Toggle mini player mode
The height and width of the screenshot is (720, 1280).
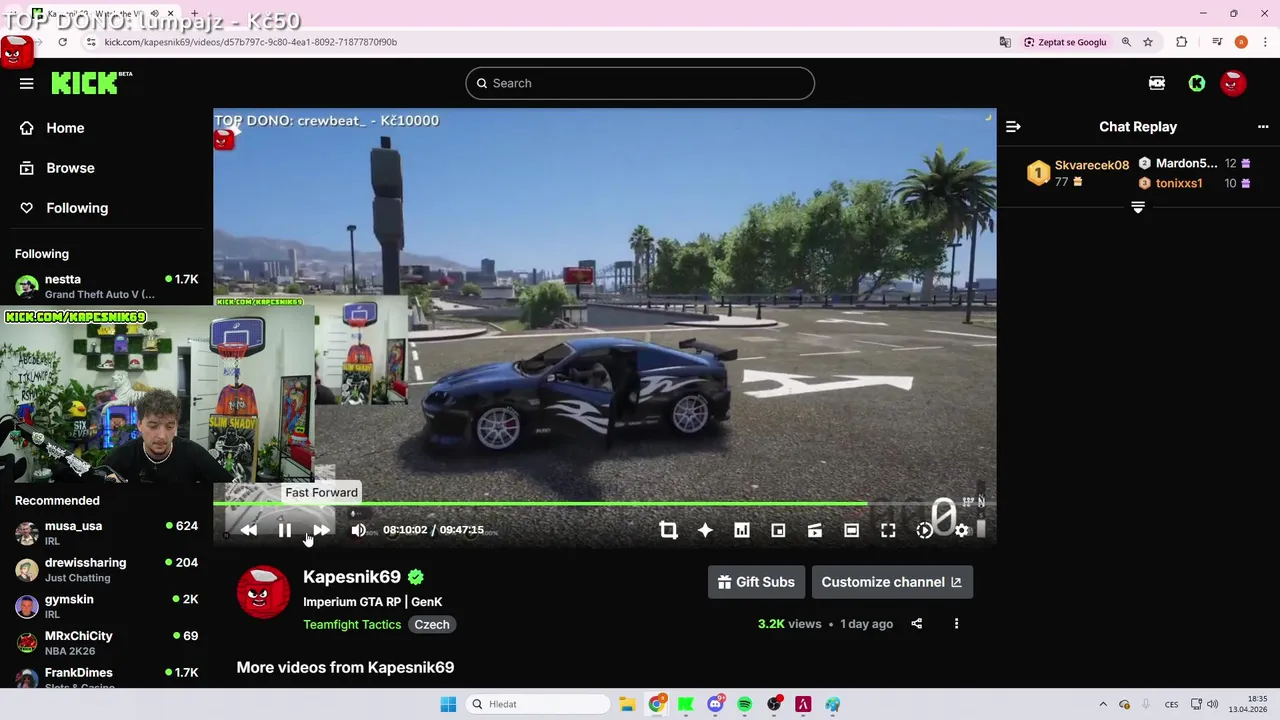[778, 530]
